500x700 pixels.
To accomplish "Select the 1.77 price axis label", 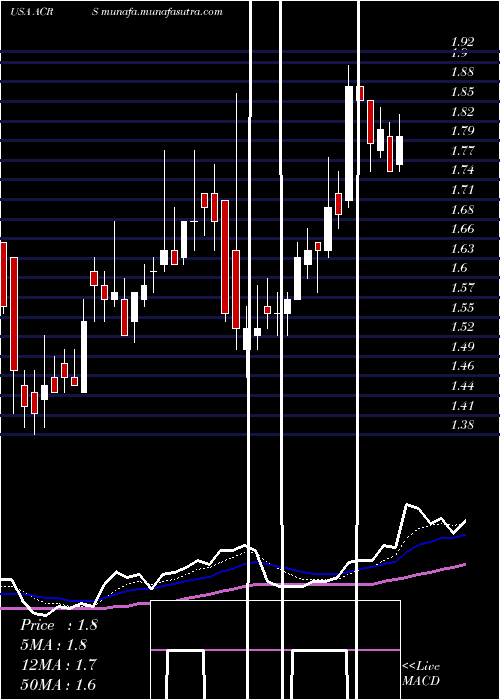I will tap(462, 150).
